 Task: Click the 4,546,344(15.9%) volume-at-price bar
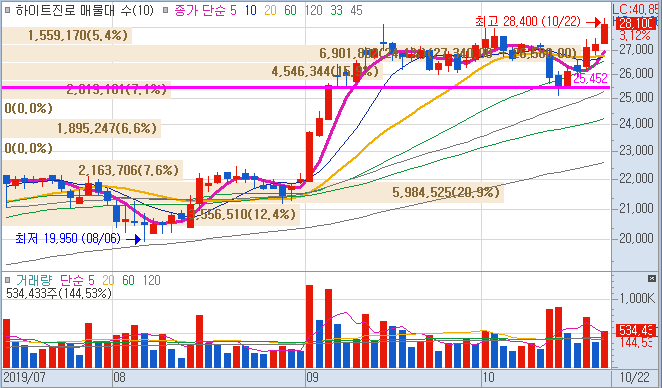(192, 71)
